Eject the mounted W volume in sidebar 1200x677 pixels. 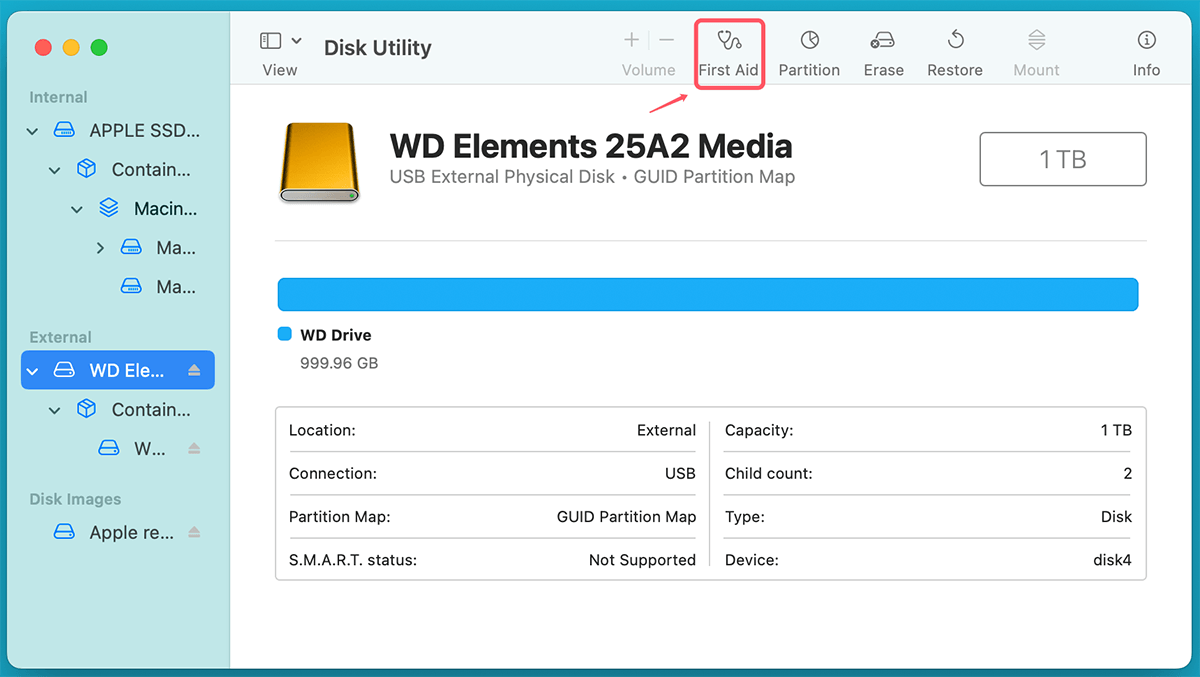tap(195, 448)
